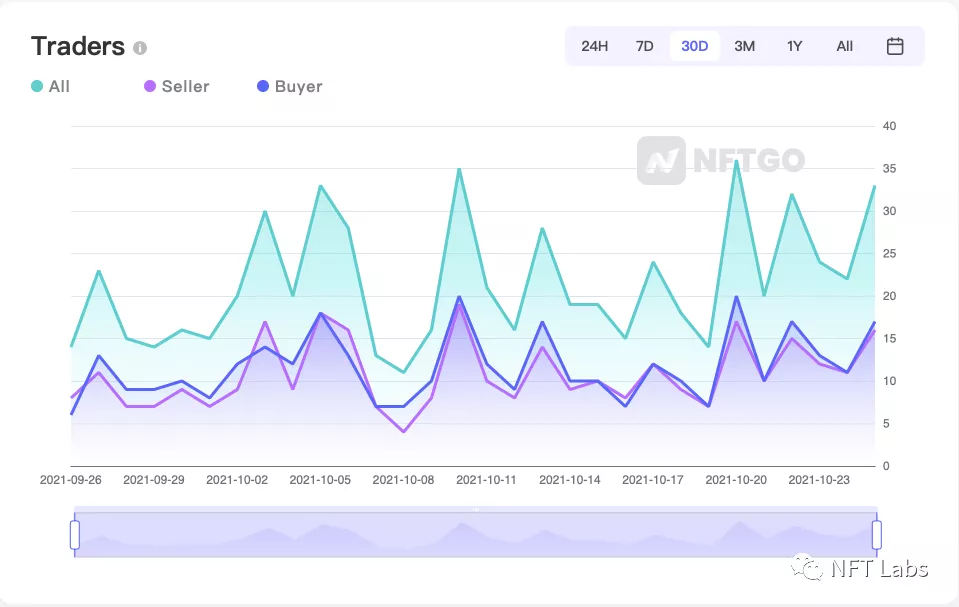Click the 30 value on y-axis
959x607 pixels.
(x=889, y=211)
